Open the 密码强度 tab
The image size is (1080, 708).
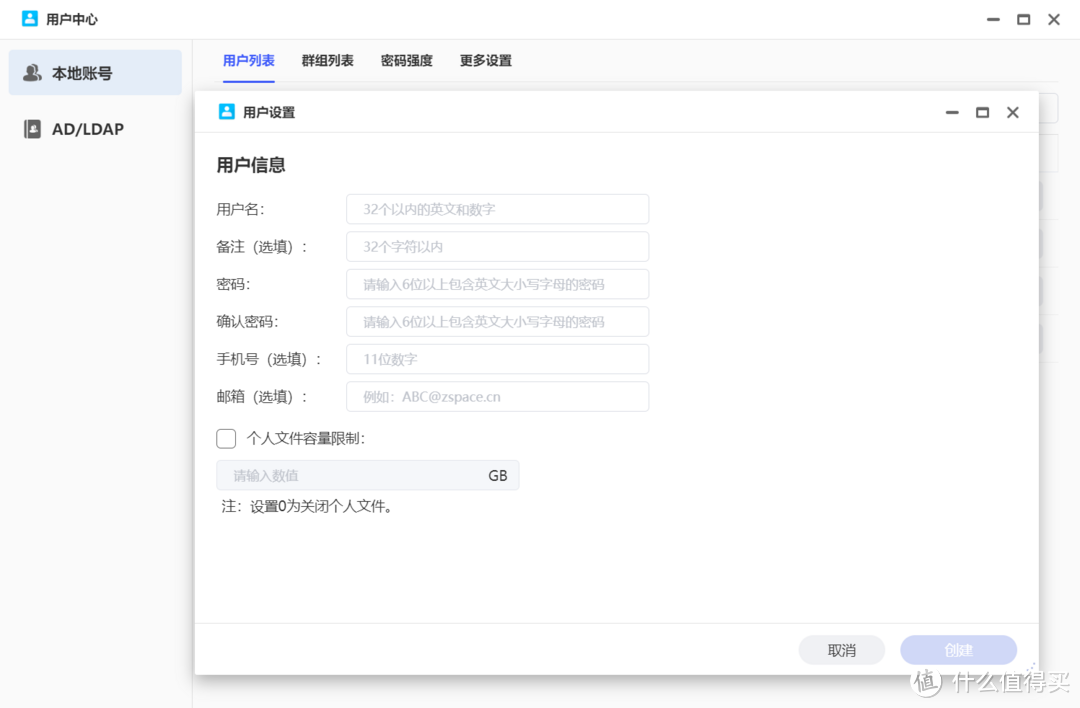pyautogui.click(x=406, y=60)
